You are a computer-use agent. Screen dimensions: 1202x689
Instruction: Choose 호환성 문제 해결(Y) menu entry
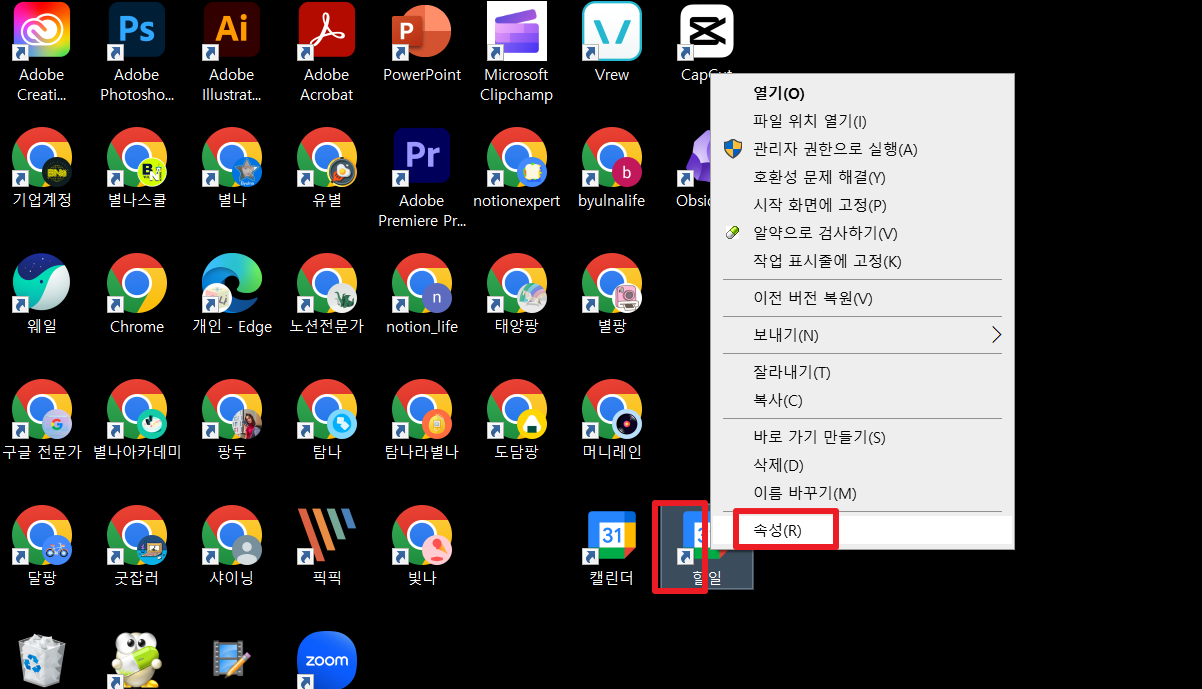[x=862, y=177]
